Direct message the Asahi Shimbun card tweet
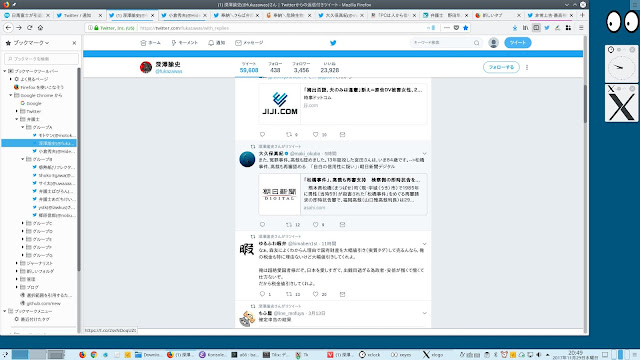This screenshot has width=640, height=360. [x=342, y=224]
